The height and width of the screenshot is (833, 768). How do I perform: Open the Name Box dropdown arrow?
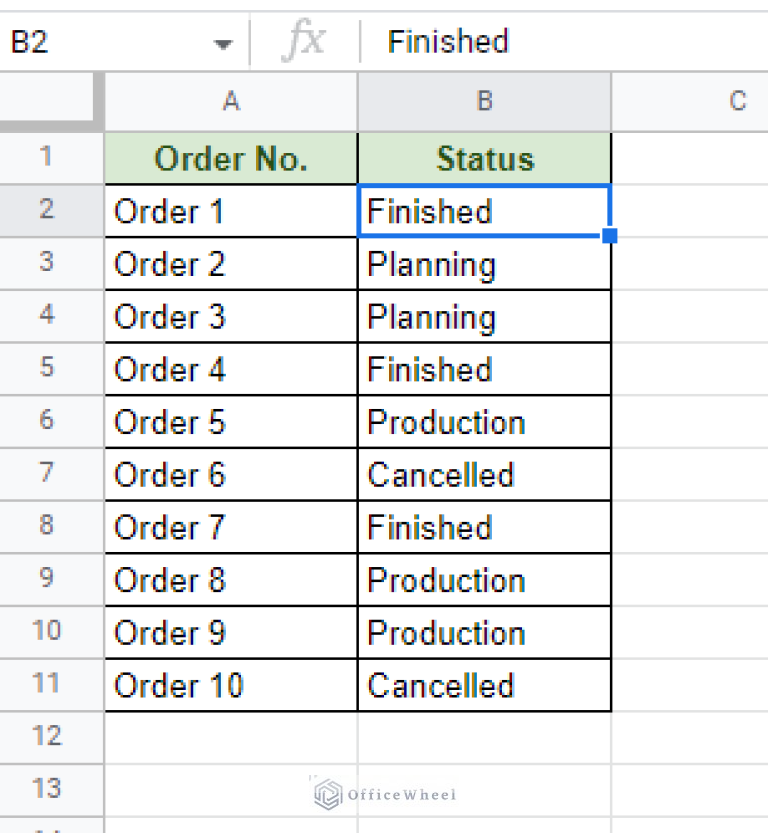(223, 43)
